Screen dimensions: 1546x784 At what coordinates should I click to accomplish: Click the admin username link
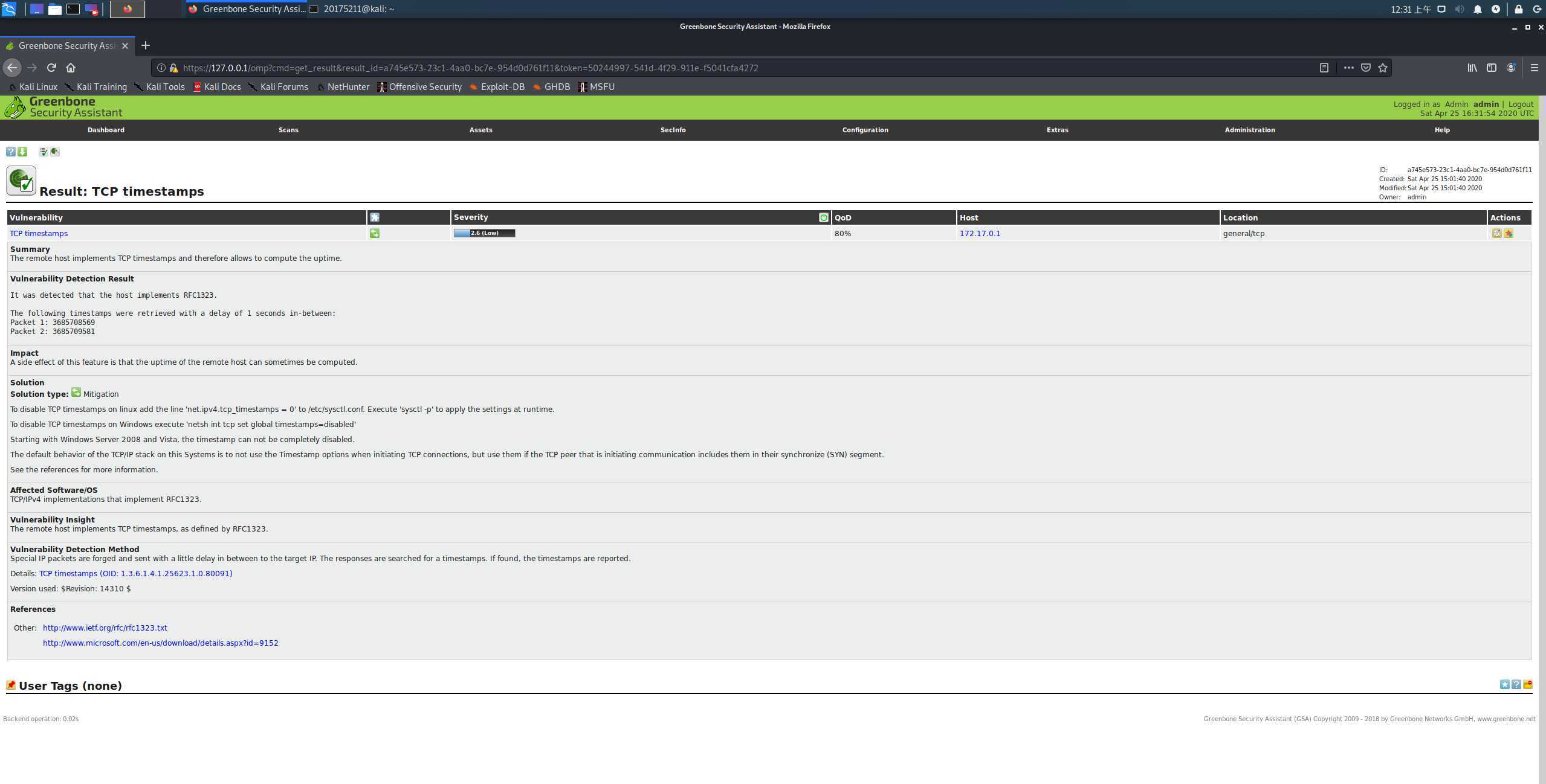[x=1486, y=104]
